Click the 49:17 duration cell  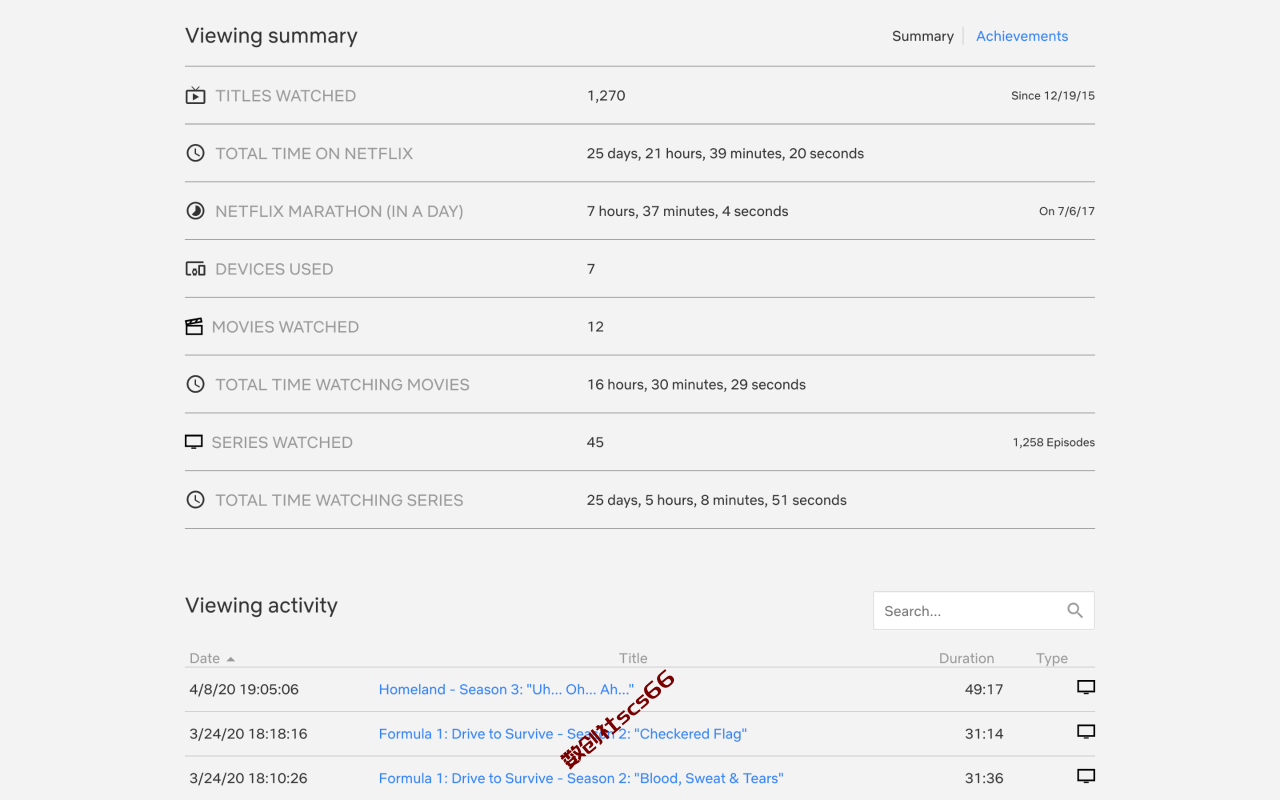(984, 689)
